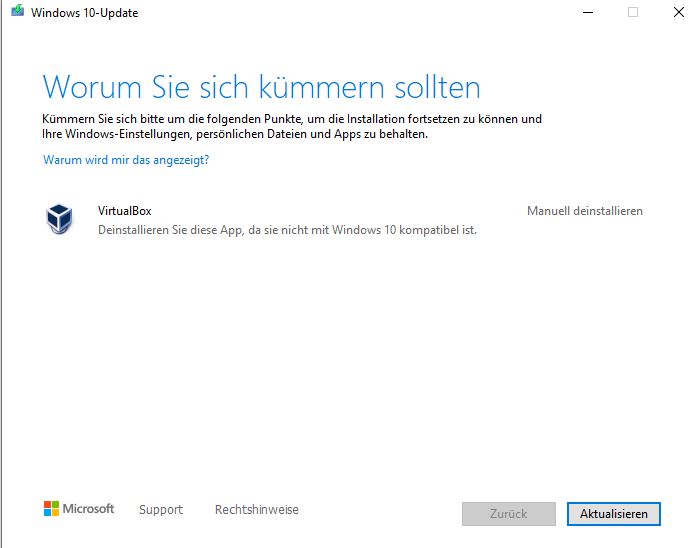The height and width of the screenshot is (548, 695).
Task: Minimize the Windows 10-Update window
Action: point(588,12)
